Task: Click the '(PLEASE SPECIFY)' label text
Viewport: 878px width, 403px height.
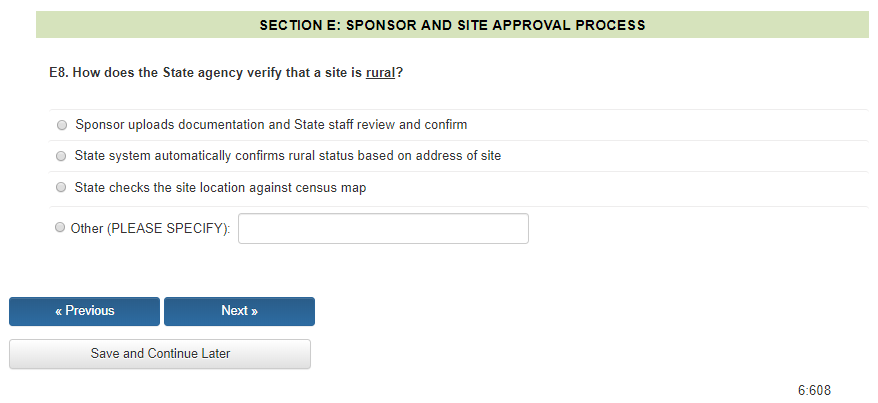Action: point(168,228)
